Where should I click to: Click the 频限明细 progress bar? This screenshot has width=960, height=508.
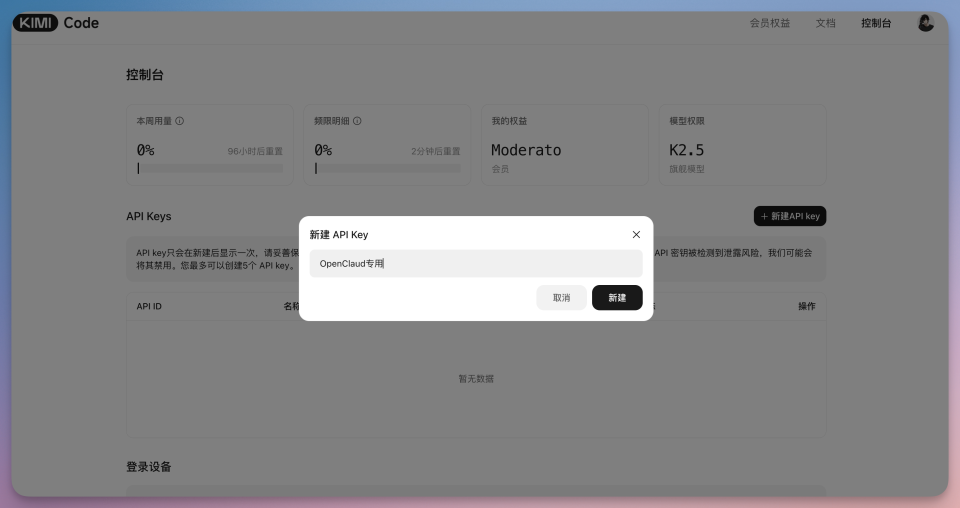tap(387, 168)
